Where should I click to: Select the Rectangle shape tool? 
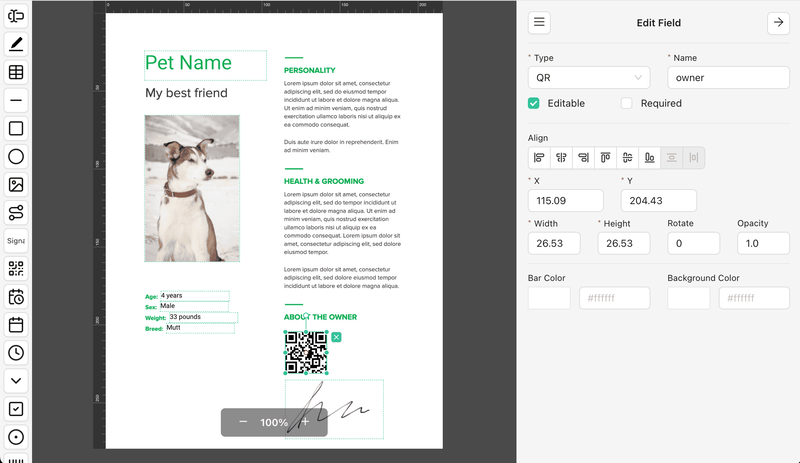coord(16,129)
